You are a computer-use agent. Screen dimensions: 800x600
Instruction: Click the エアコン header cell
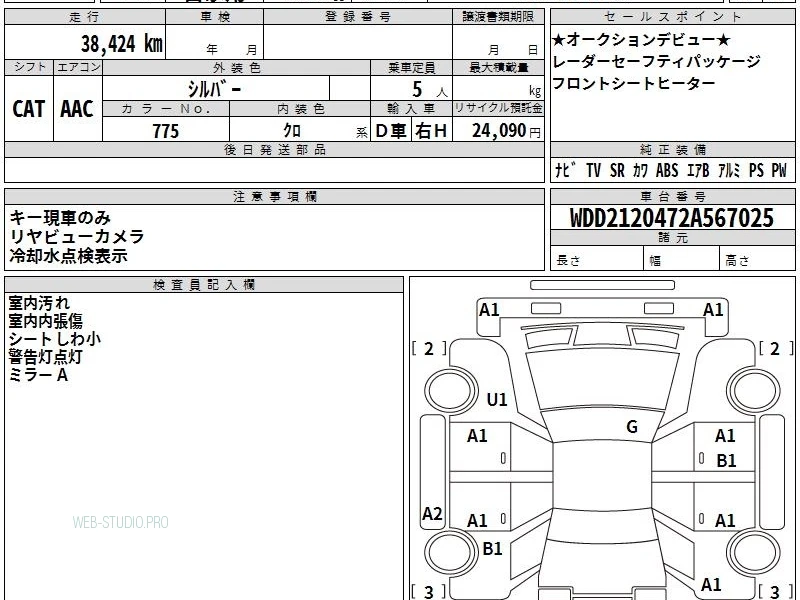coord(78,67)
